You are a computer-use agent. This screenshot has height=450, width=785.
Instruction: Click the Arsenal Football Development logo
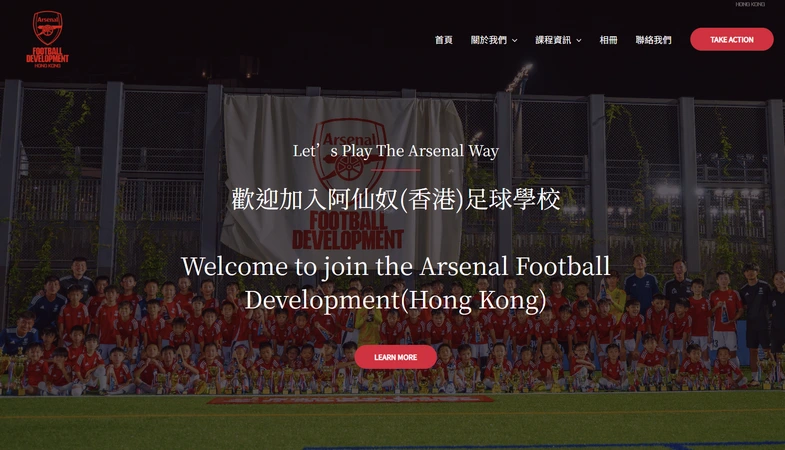click(48, 40)
